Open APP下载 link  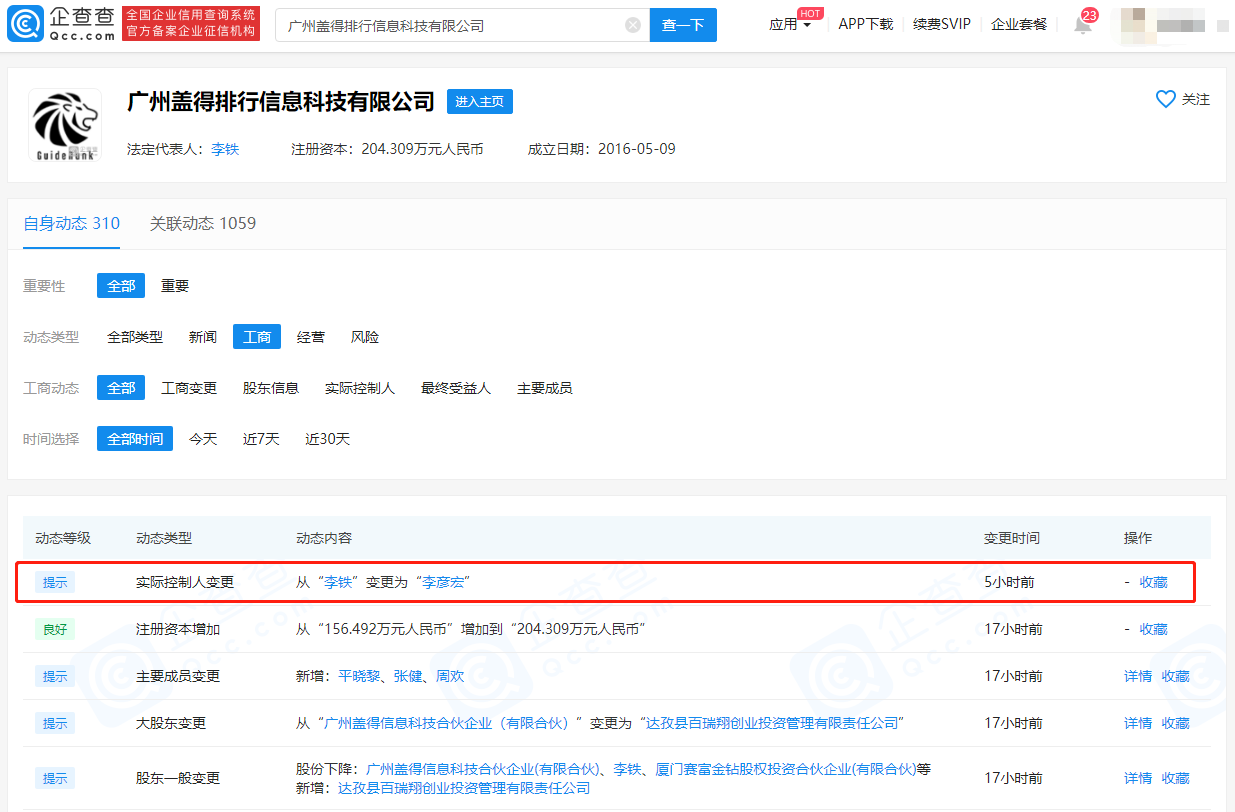tap(866, 24)
